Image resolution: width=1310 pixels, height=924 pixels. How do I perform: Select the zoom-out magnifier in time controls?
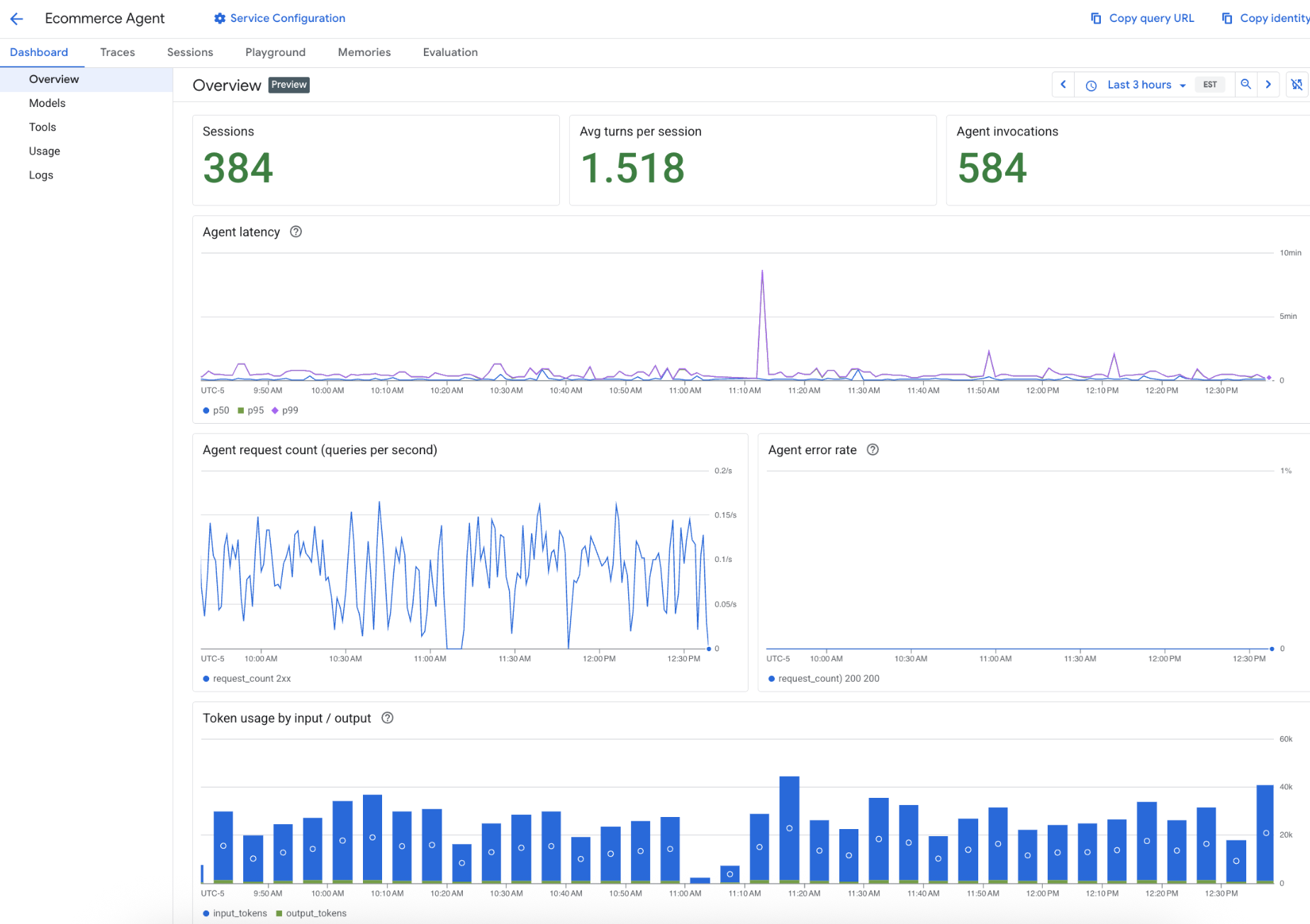(1246, 84)
